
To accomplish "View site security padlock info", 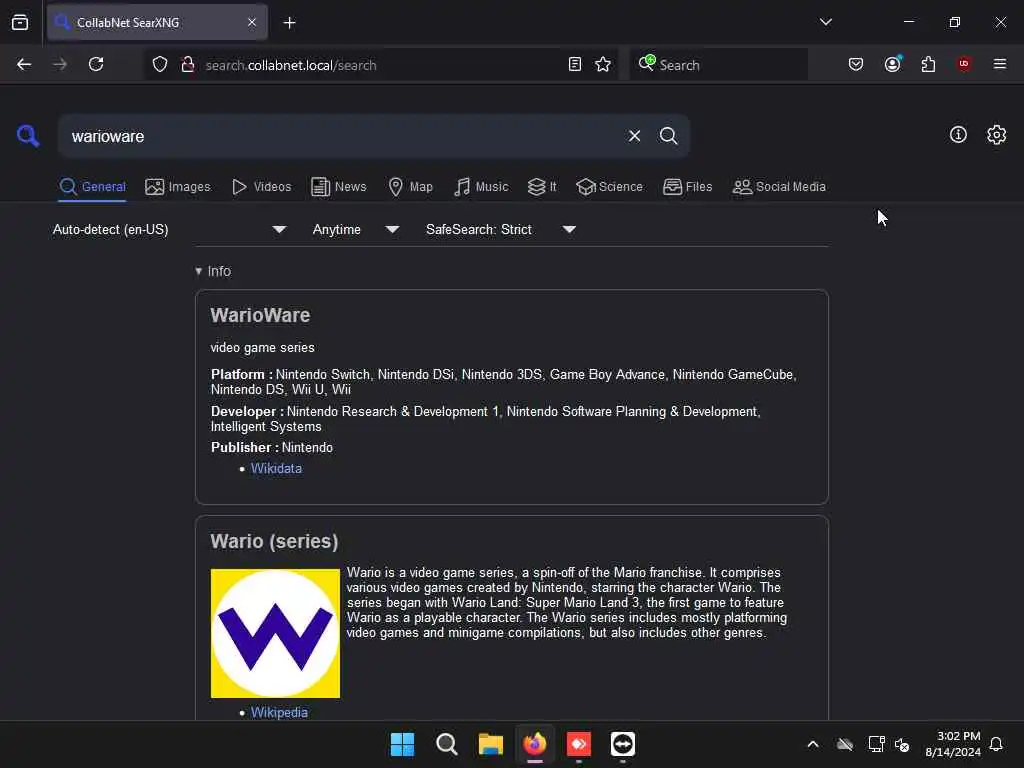I will point(187,65).
